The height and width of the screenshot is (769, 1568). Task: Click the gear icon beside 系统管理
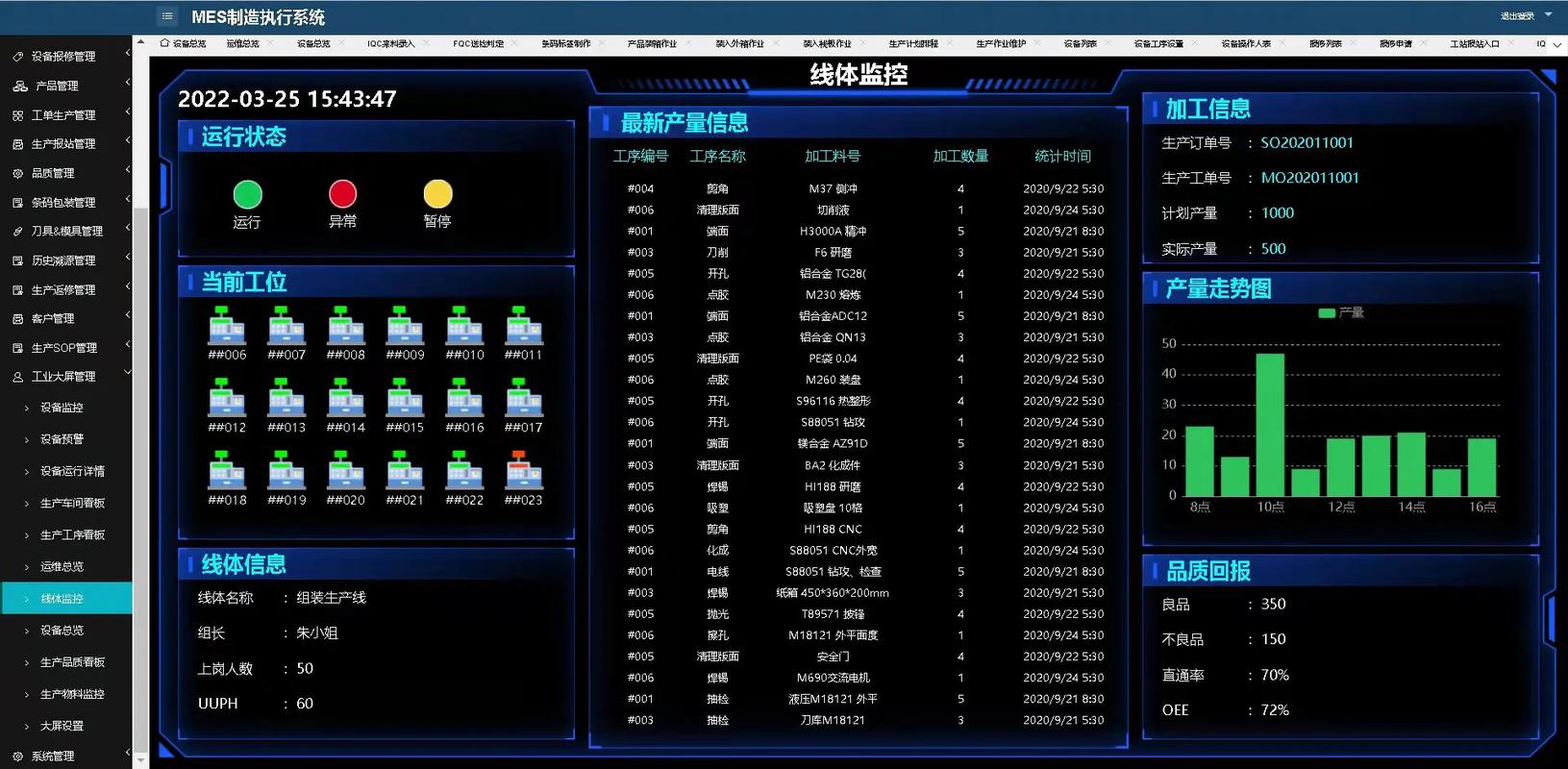coord(18,757)
